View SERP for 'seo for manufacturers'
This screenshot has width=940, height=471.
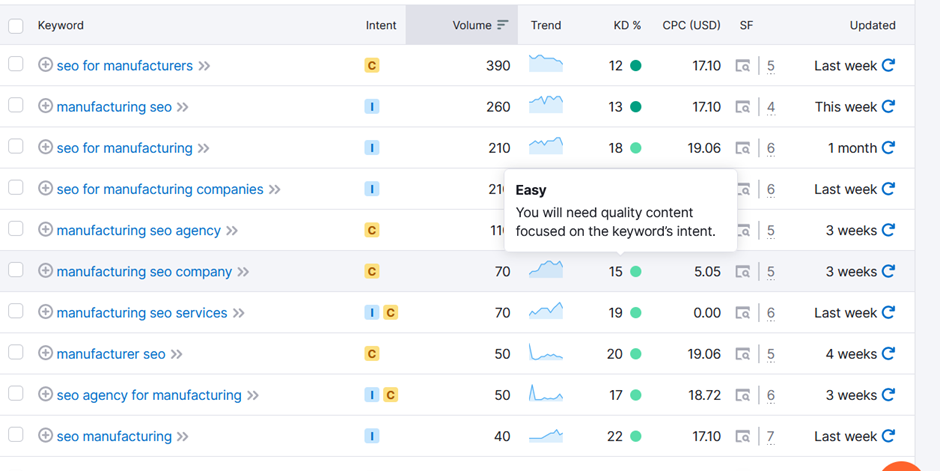point(743,66)
